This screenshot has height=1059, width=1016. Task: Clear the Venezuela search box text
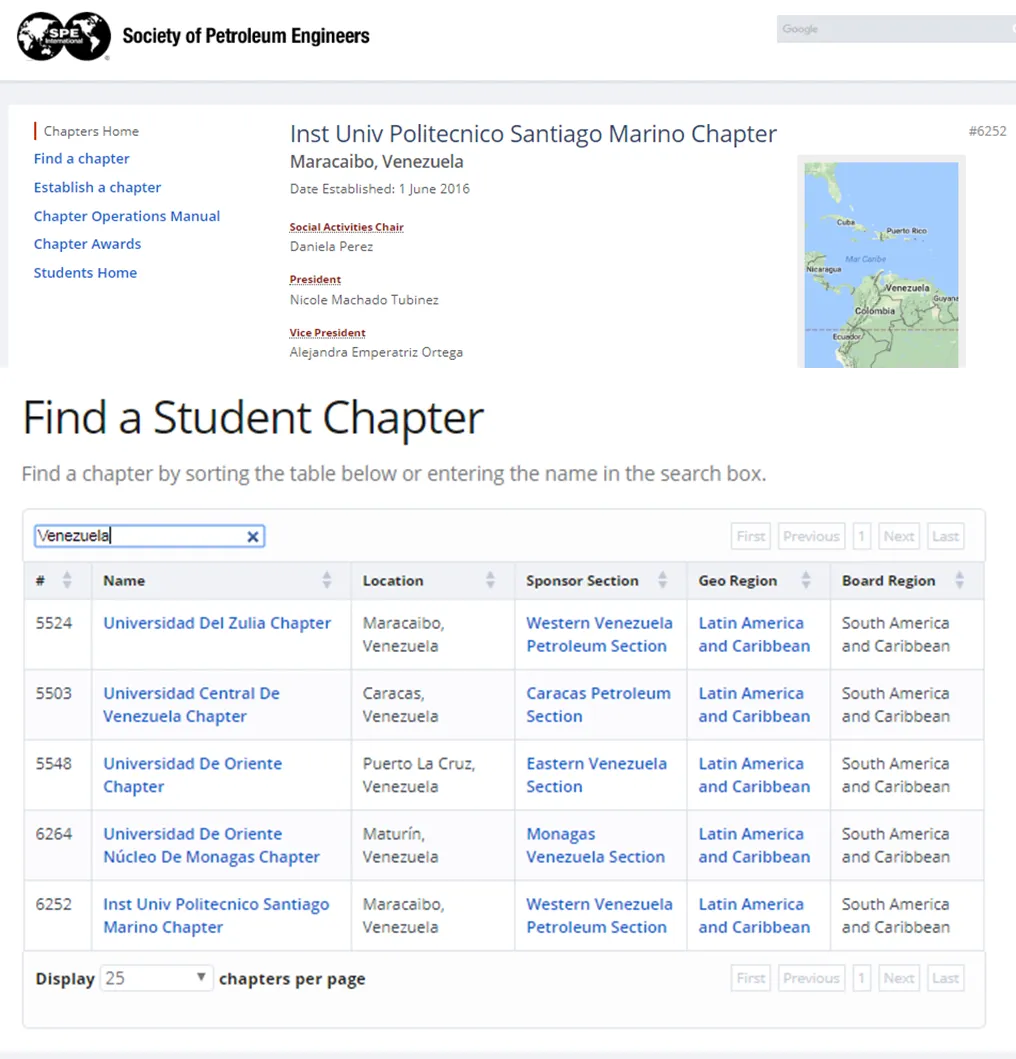click(x=253, y=537)
